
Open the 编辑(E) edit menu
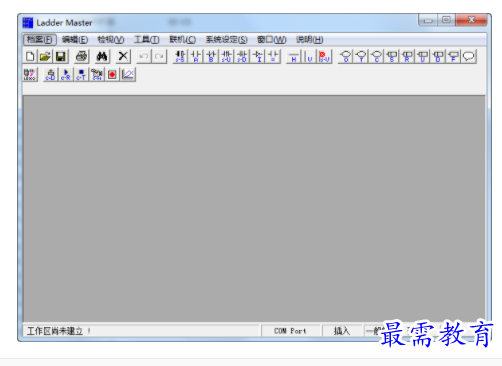click(x=75, y=40)
